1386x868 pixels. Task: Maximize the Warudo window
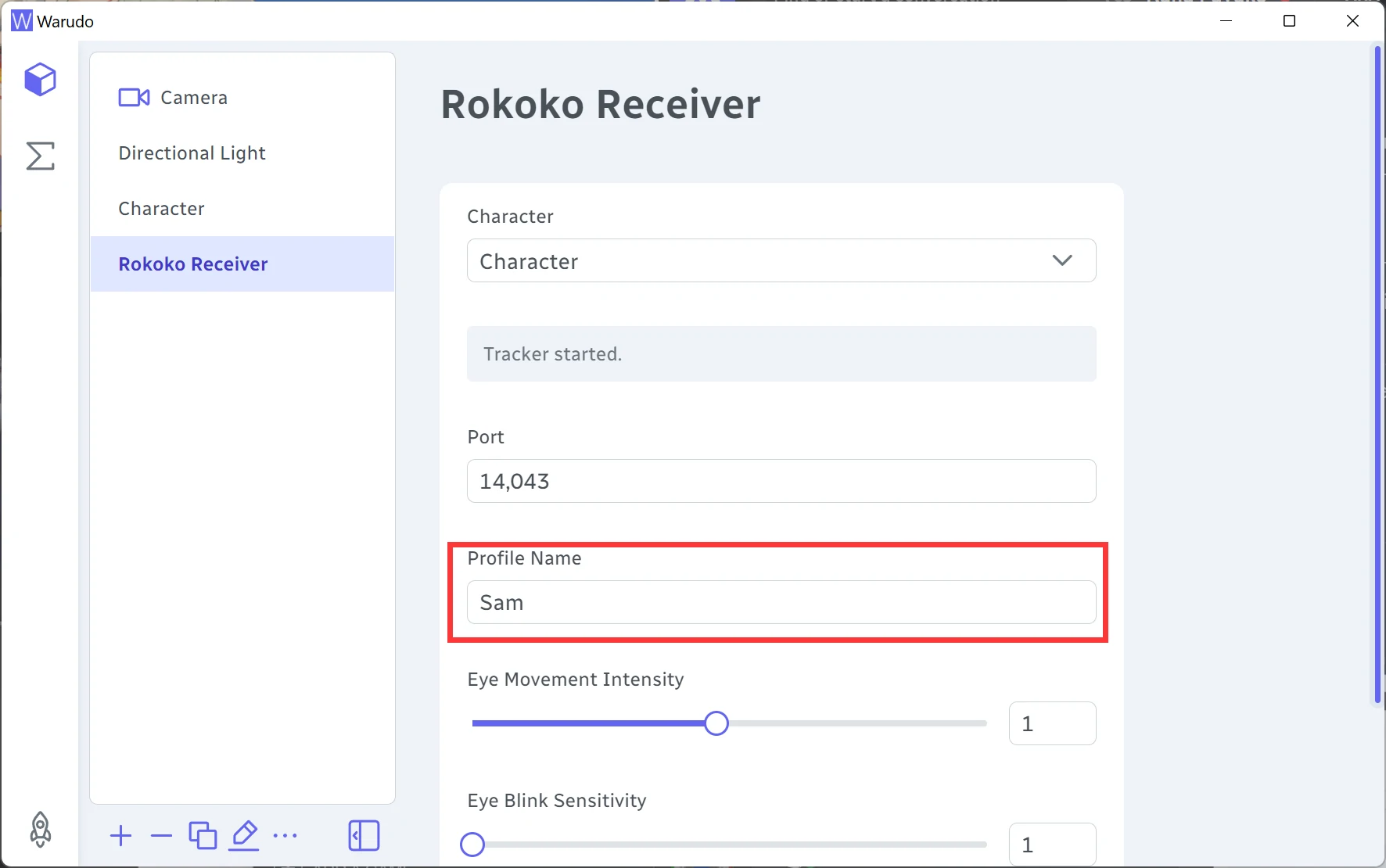(1290, 21)
